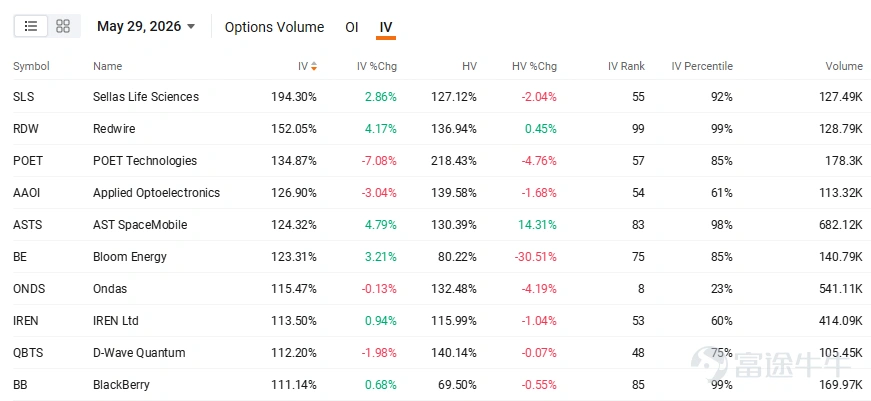
Task: Sort by IV %Chg column header
Action: click(377, 67)
